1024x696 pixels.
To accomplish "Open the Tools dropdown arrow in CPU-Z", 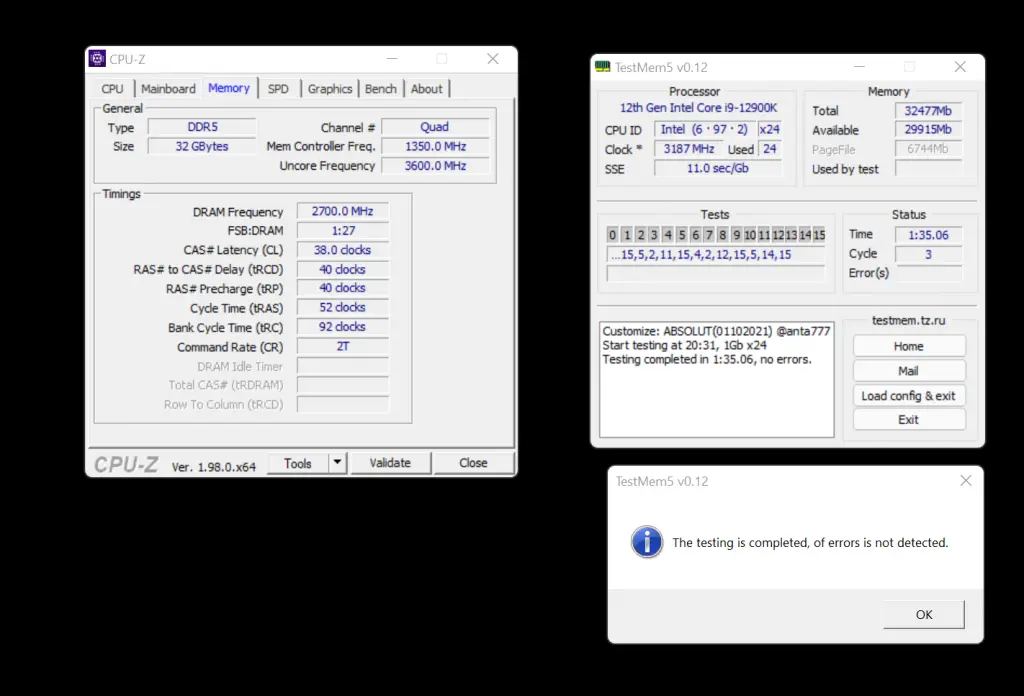I will coord(337,462).
